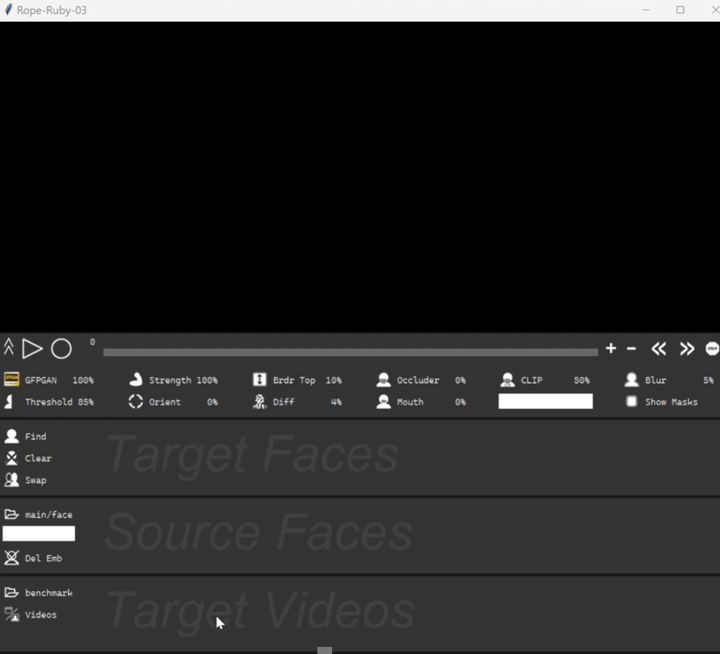
Task: Click the Brdr Top border icon
Action: point(259,379)
